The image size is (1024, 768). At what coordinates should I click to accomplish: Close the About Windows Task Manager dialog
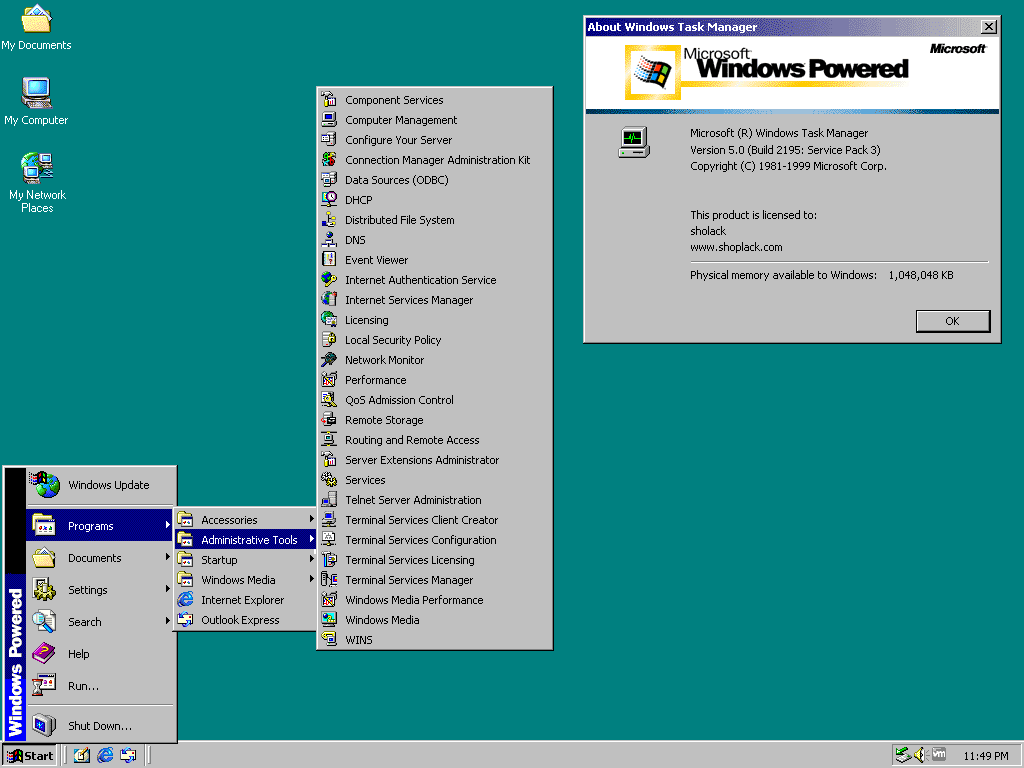tap(989, 27)
